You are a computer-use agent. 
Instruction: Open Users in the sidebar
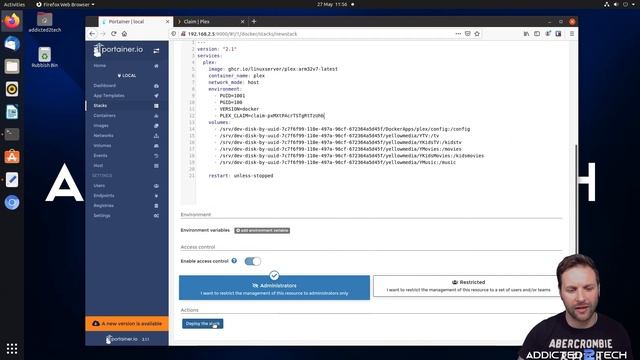99,186
